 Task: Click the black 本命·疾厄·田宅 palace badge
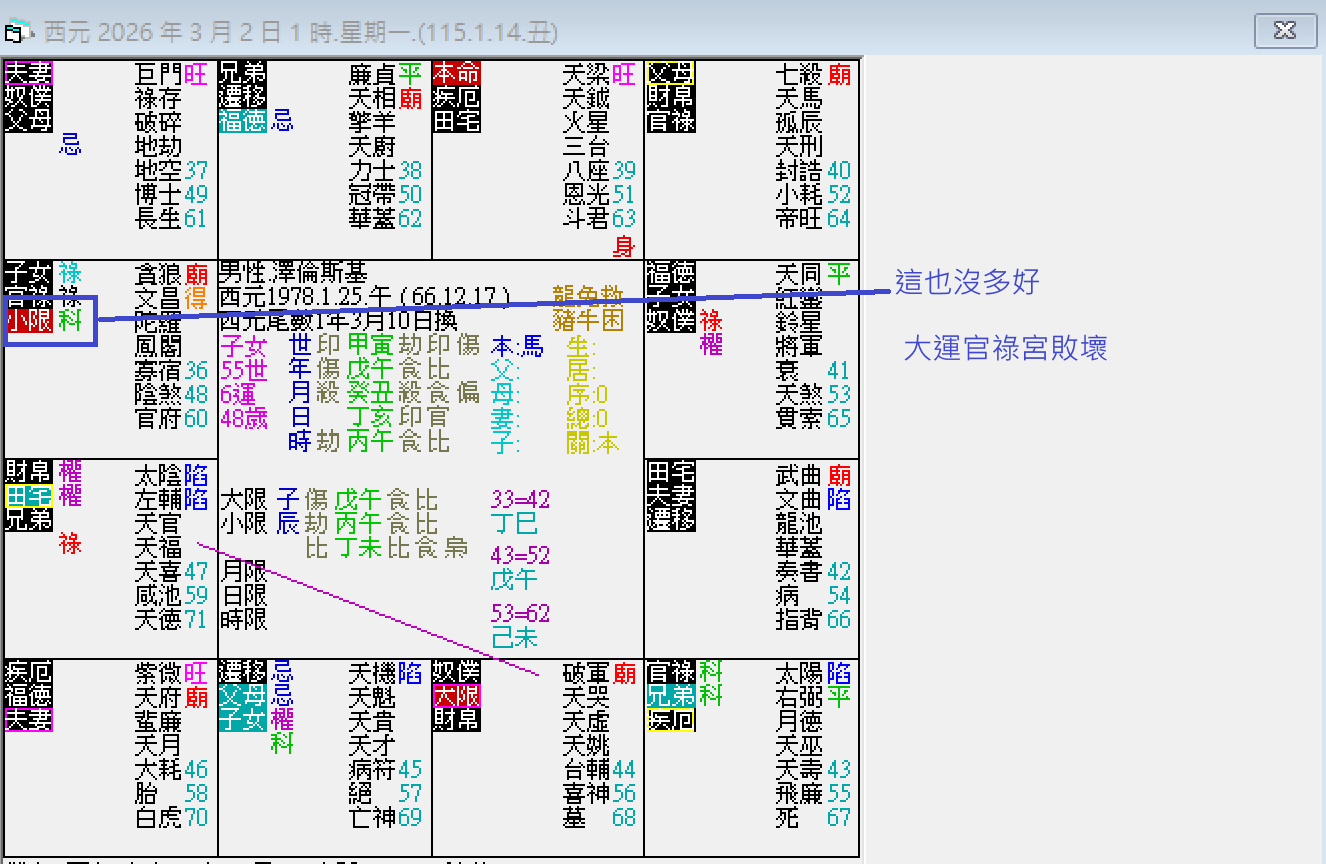tap(456, 97)
